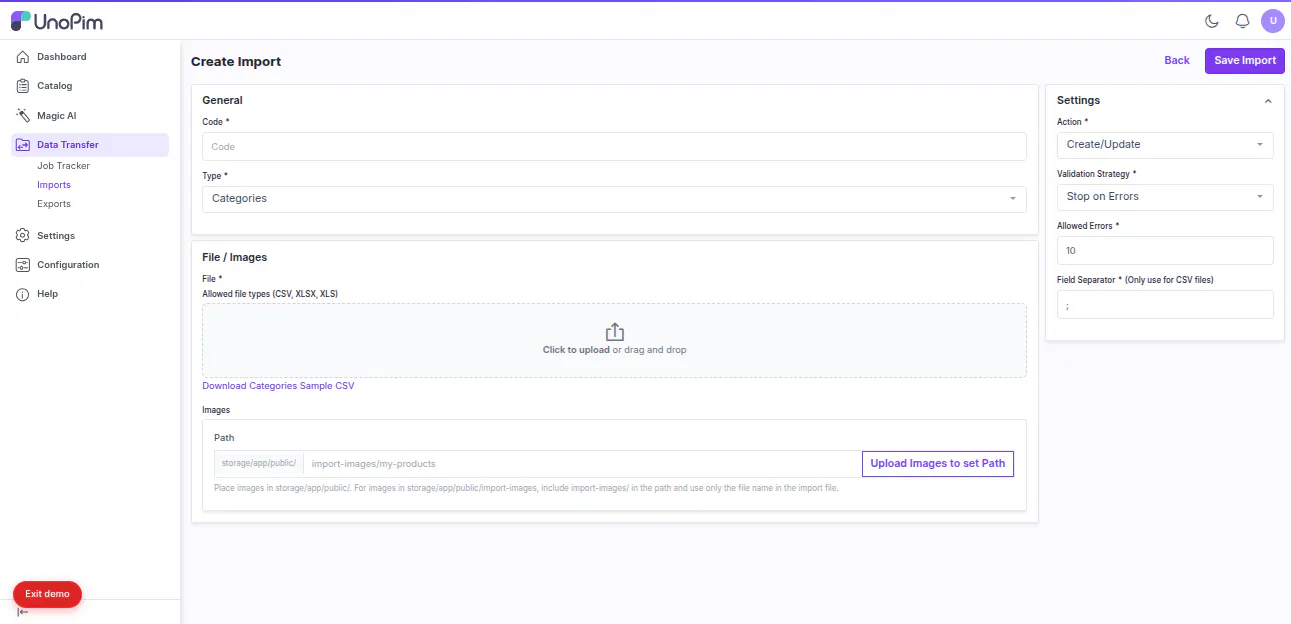The height and width of the screenshot is (624, 1291).
Task: Open Validation Strategy dropdown
Action: [x=1165, y=197]
